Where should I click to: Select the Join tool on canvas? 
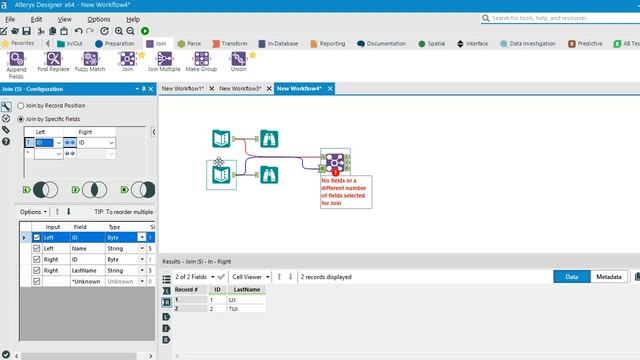pyautogui.click(x=335, y=162)
